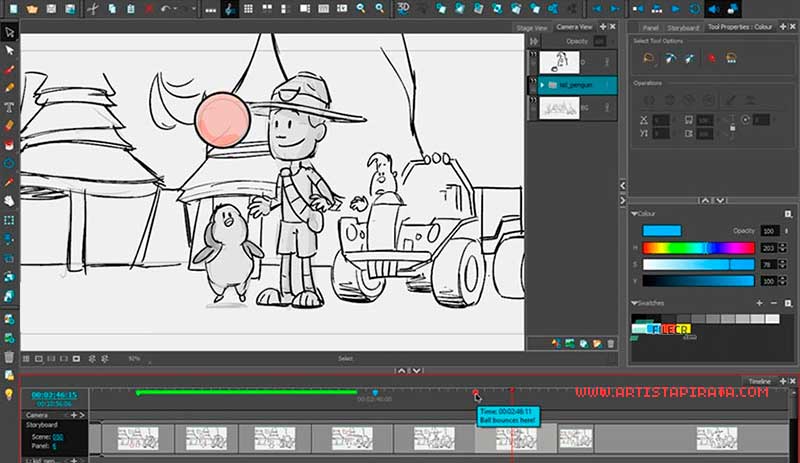Viewport: 800px width, 463px height.
Task: Click the Copy icon in top toolbar
Action: [112, 9]
